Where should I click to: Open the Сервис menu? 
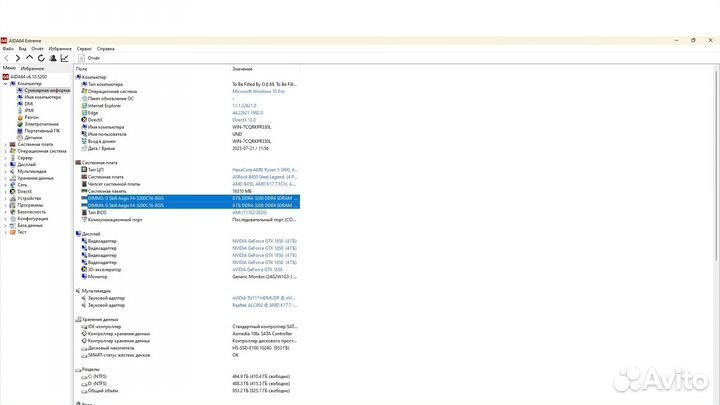click(x=85, y=48)
